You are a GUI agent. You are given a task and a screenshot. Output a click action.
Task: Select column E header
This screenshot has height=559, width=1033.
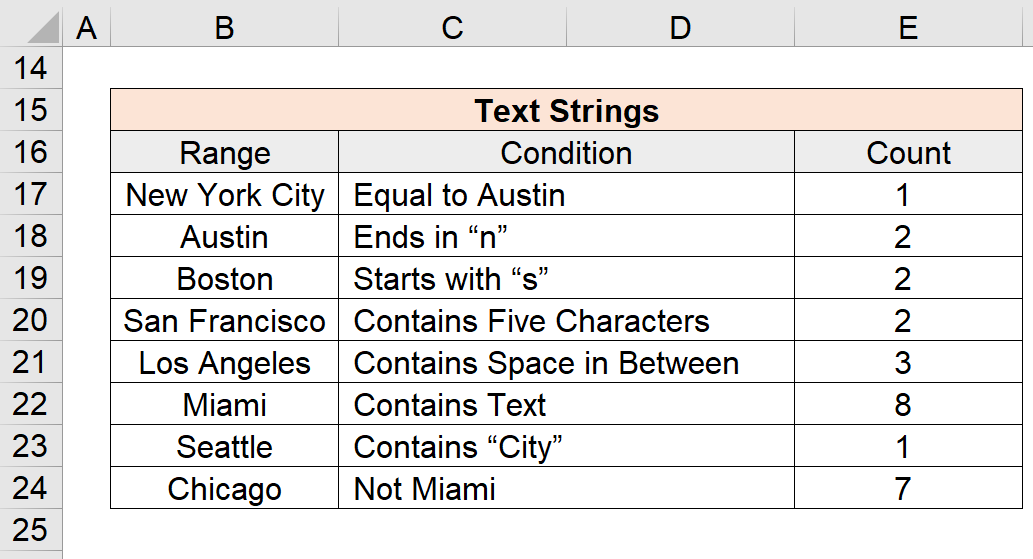pyautogui.click(x=908, y=27)
